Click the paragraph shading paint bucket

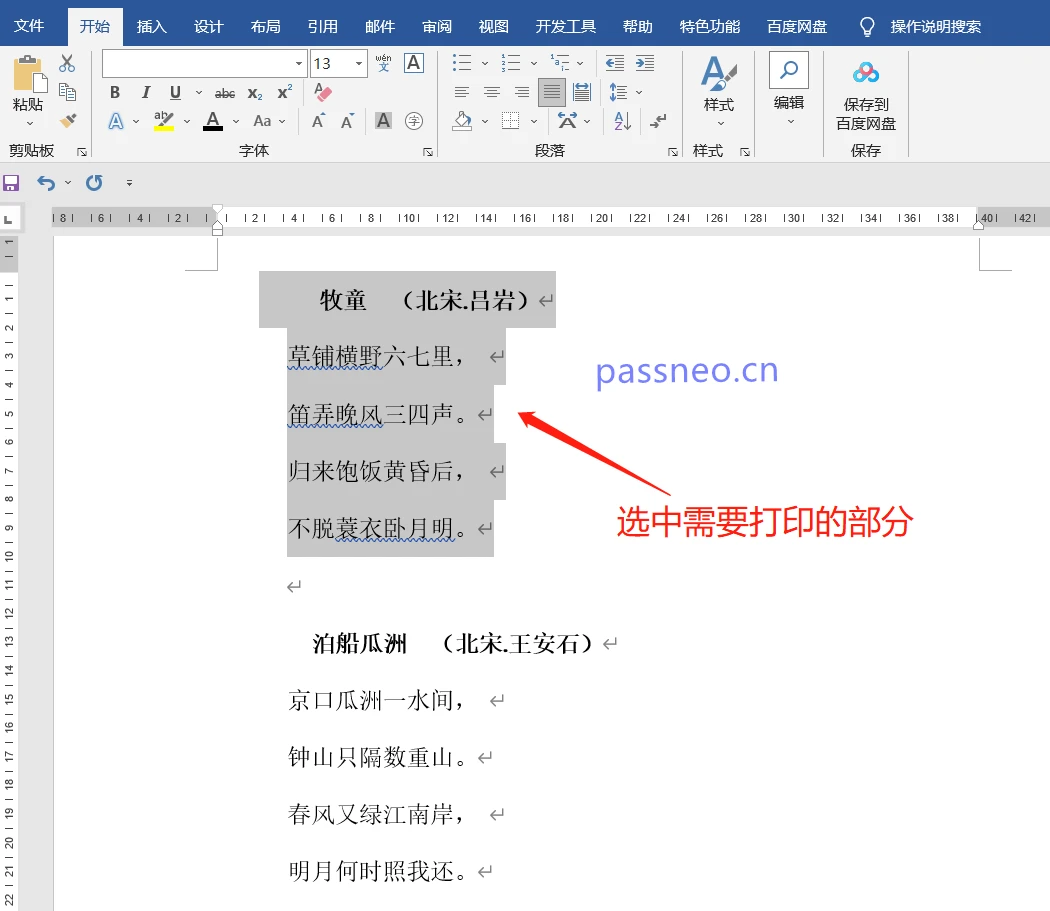pos(462,121)
